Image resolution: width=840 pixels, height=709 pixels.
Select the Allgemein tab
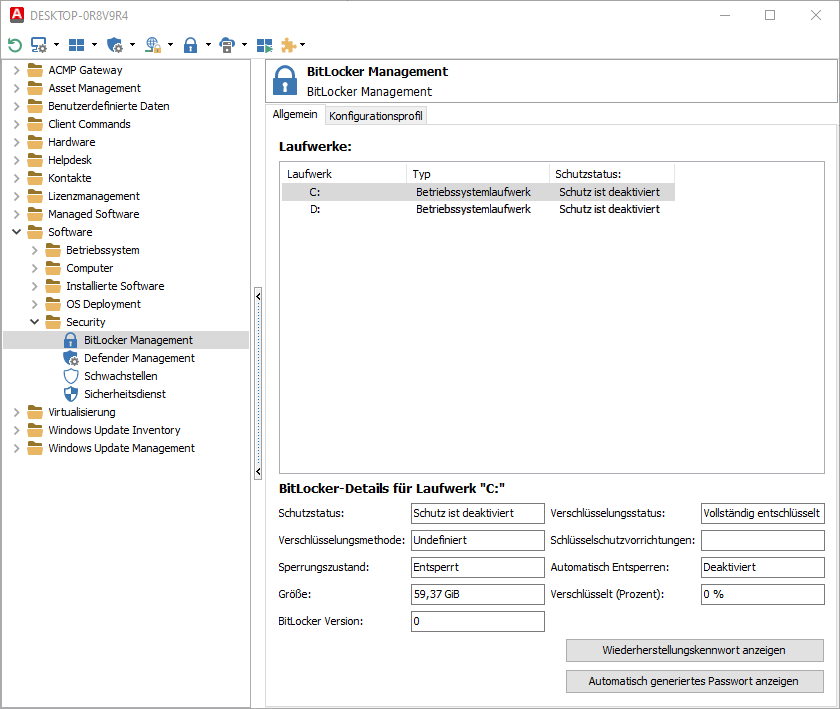tap(294, 114)
